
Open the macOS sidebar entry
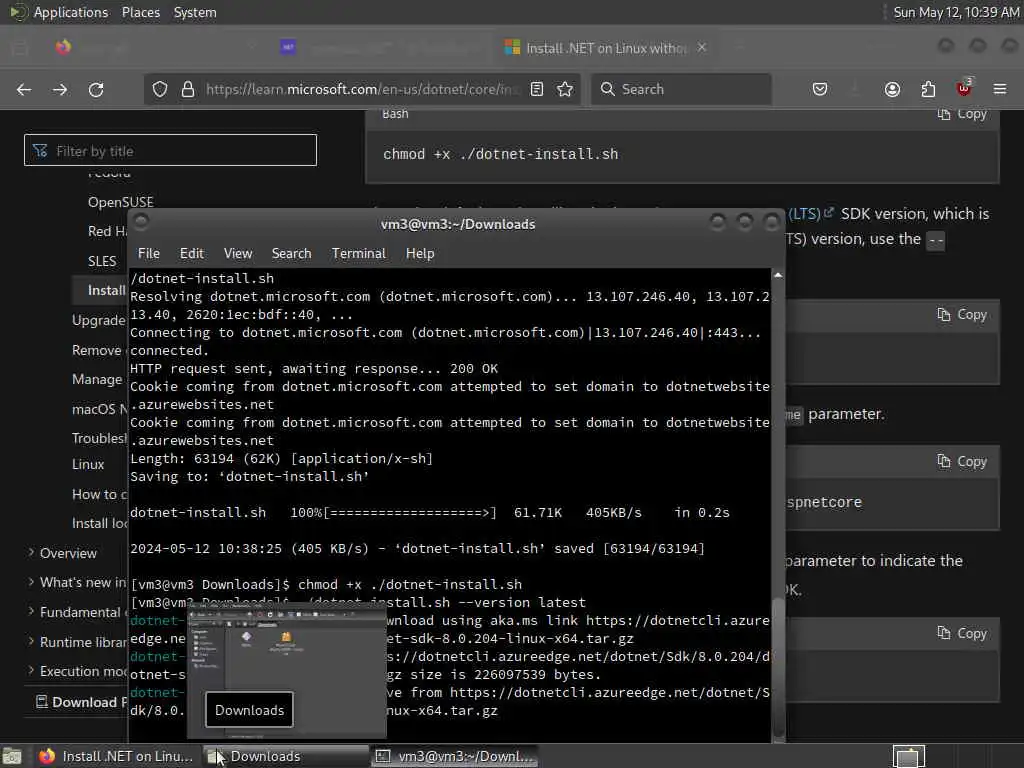coord(99,409)
